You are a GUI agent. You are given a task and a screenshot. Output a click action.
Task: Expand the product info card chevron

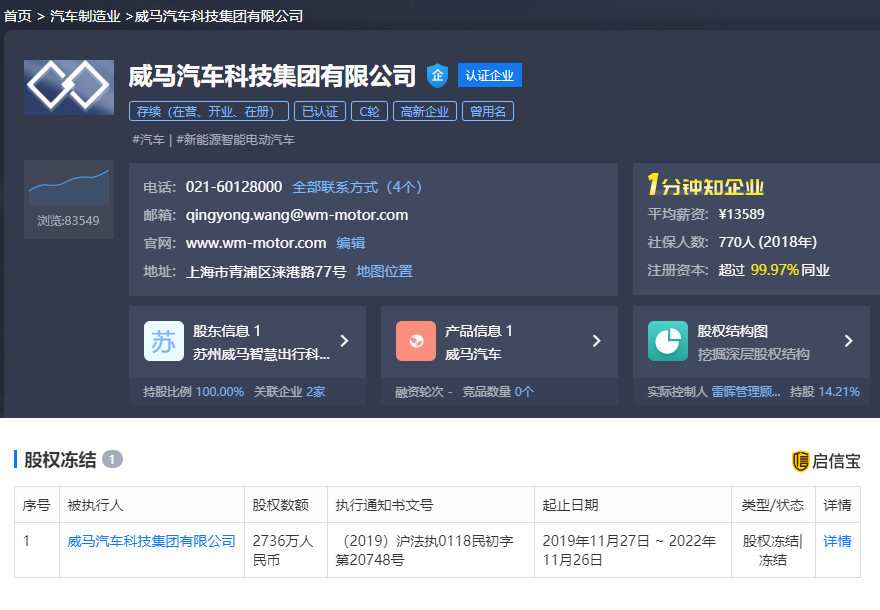pyautogui.click(x=597, y=341)
